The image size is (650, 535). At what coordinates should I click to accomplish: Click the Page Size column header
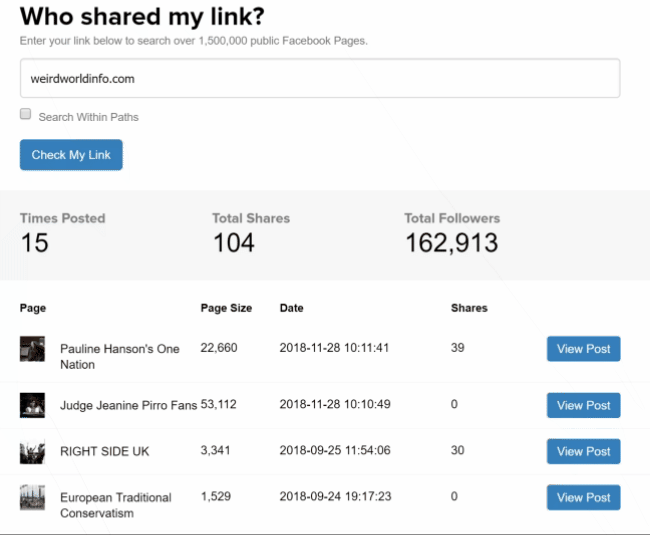coord(226,308)
